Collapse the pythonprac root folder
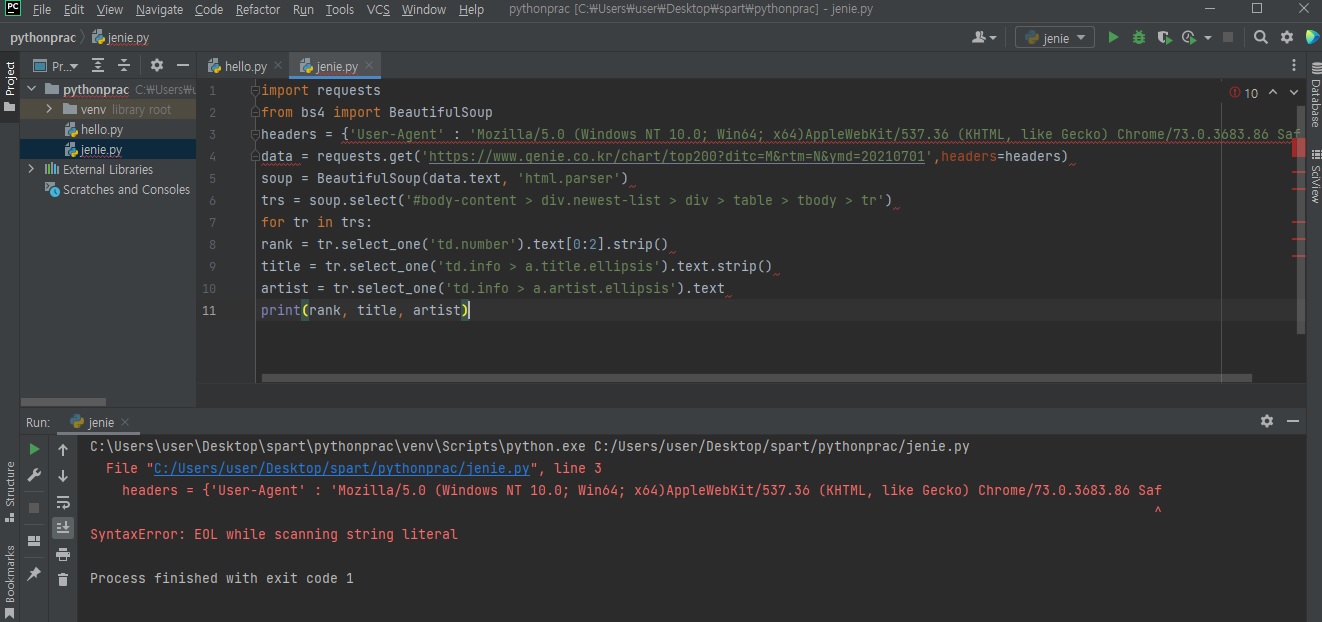Screen dimensions: 1322x622 (x=31, y=89)
